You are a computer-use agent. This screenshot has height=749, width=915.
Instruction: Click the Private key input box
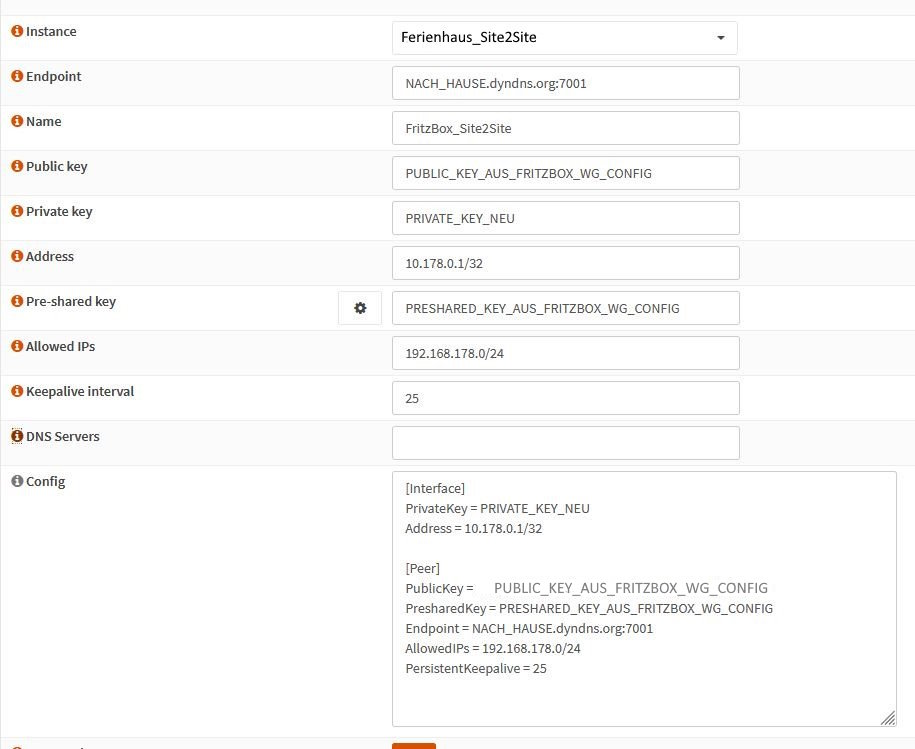point(565,219)
